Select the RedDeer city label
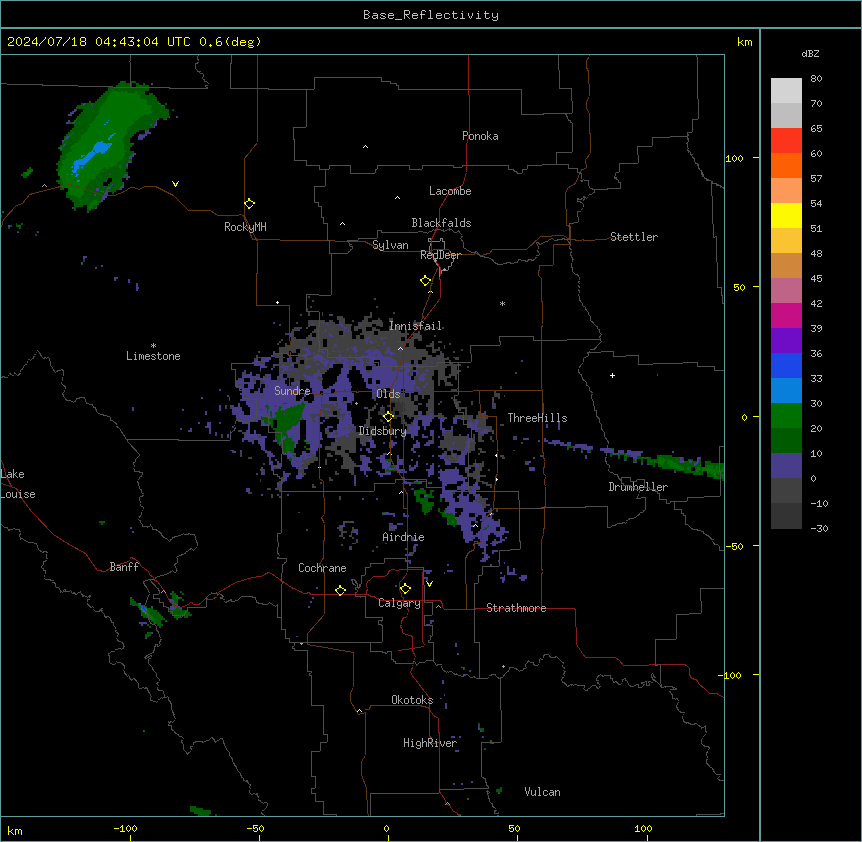Image resolution: width=862 pixels, height=842 pixels. 440,255
